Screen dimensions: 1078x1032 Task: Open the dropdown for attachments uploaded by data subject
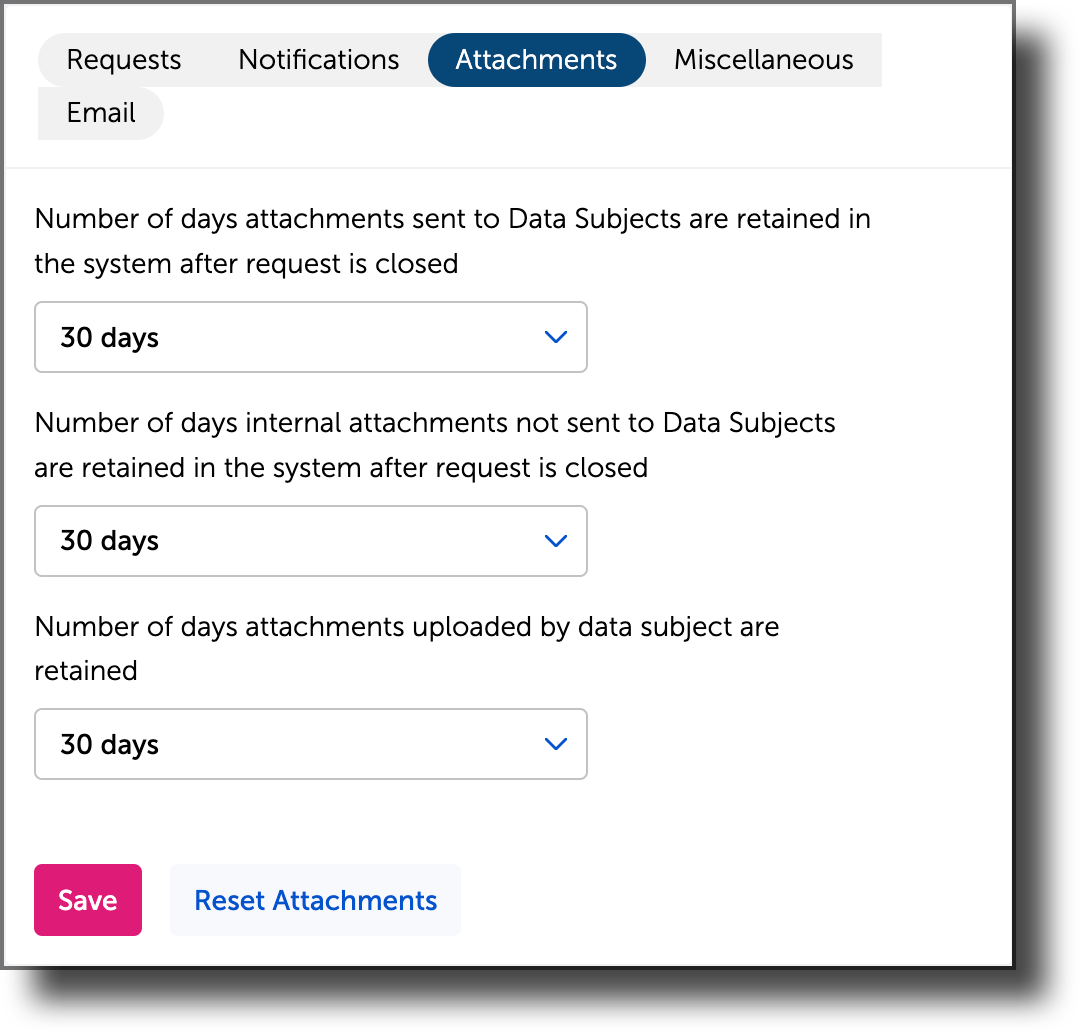[x=310, y=744]
